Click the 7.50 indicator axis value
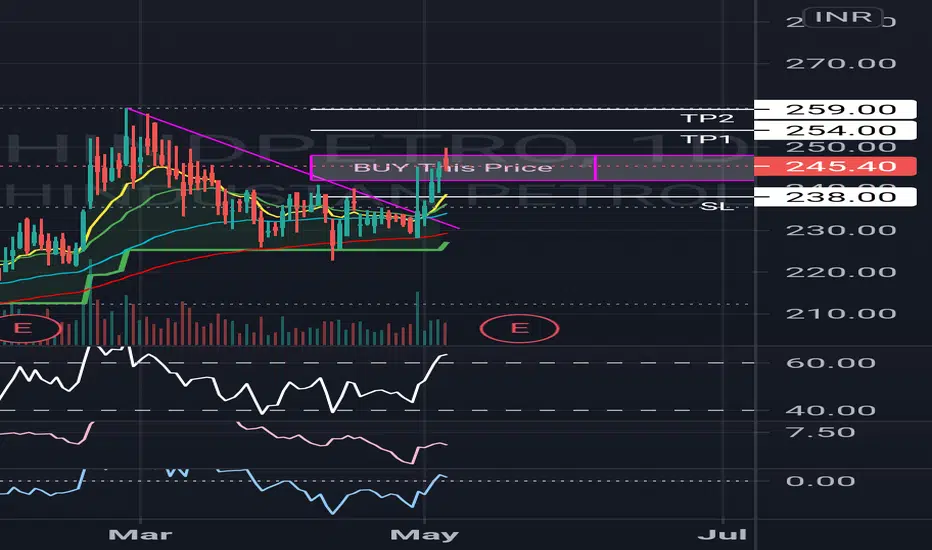The height and width of the screenshot is (550, 932). [x=820, y=432]
